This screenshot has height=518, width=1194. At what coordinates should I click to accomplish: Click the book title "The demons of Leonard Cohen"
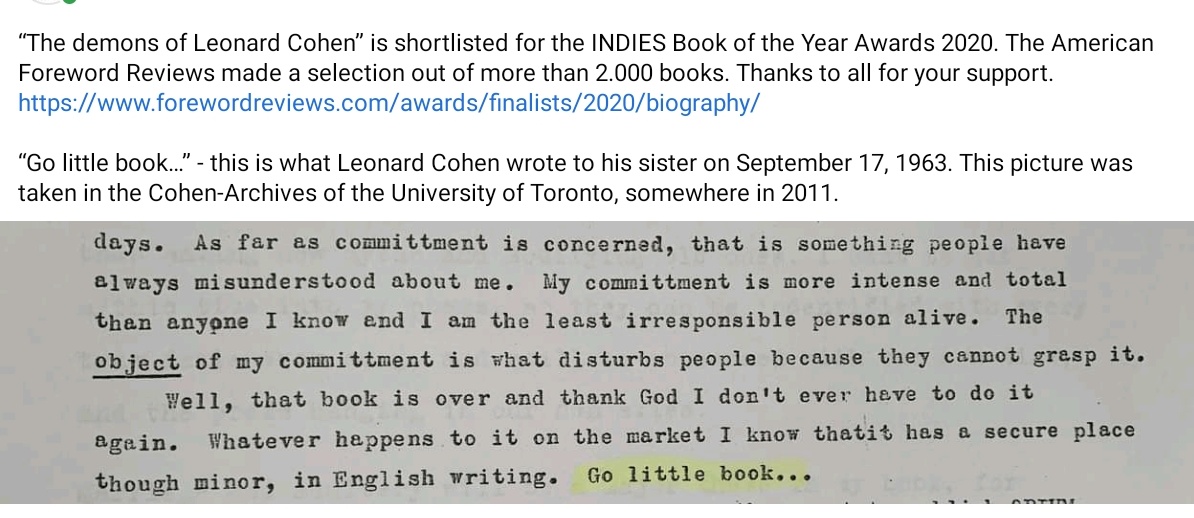(192, 43)
